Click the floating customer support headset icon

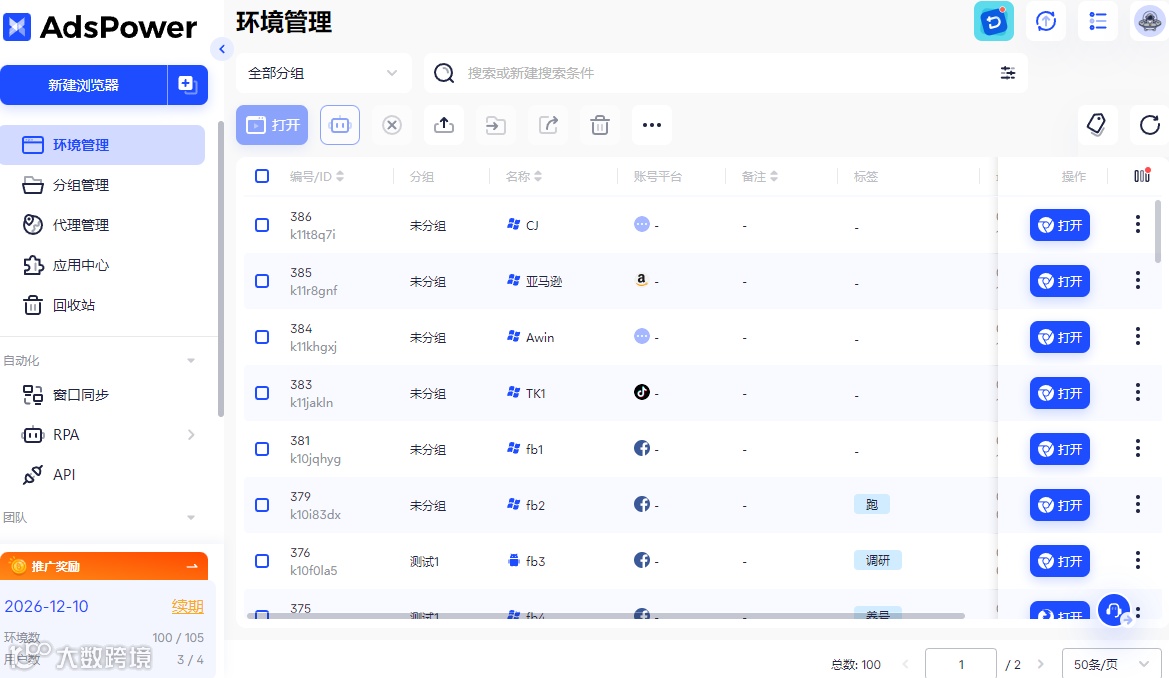[x=1114, y=610]
